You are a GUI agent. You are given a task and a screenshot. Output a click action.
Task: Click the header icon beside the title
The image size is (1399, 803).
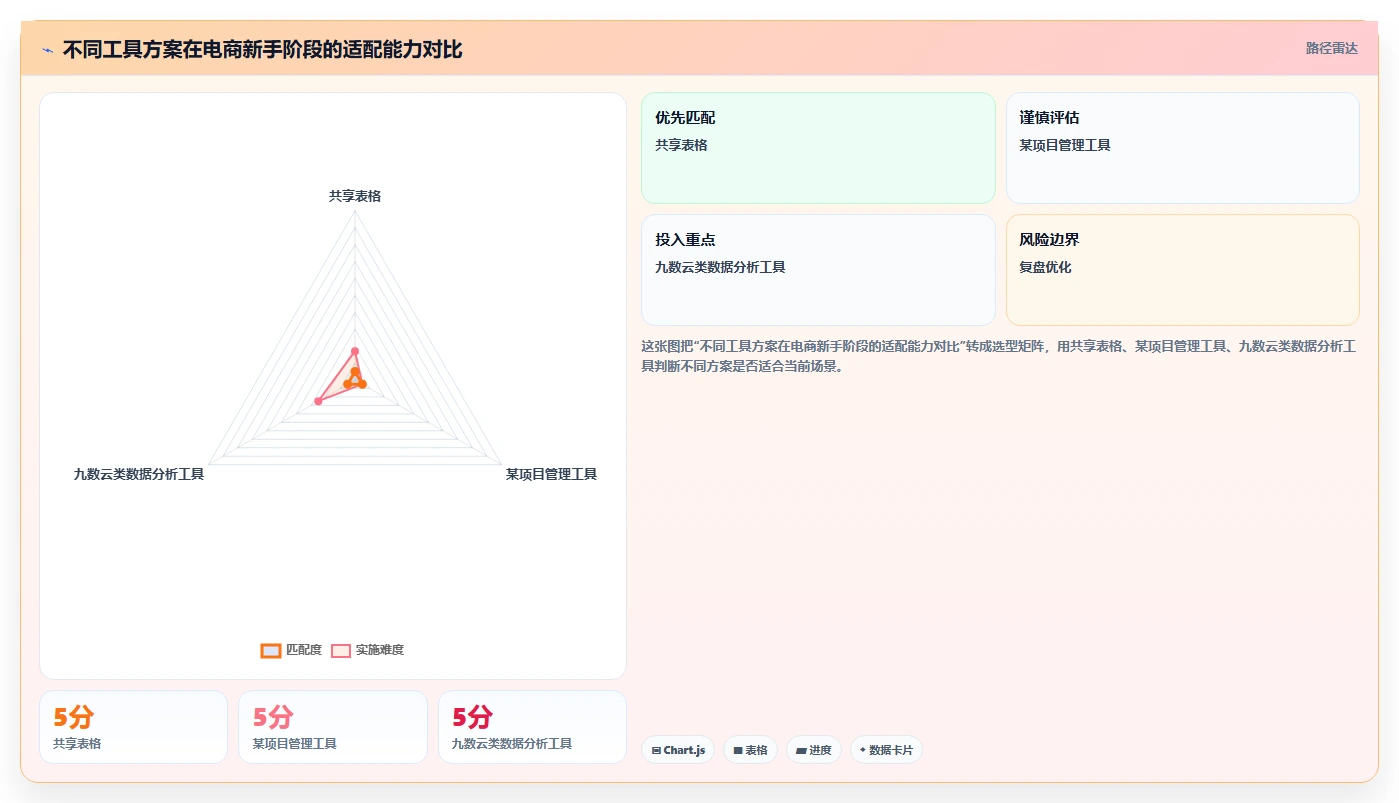tap(47, 50)
